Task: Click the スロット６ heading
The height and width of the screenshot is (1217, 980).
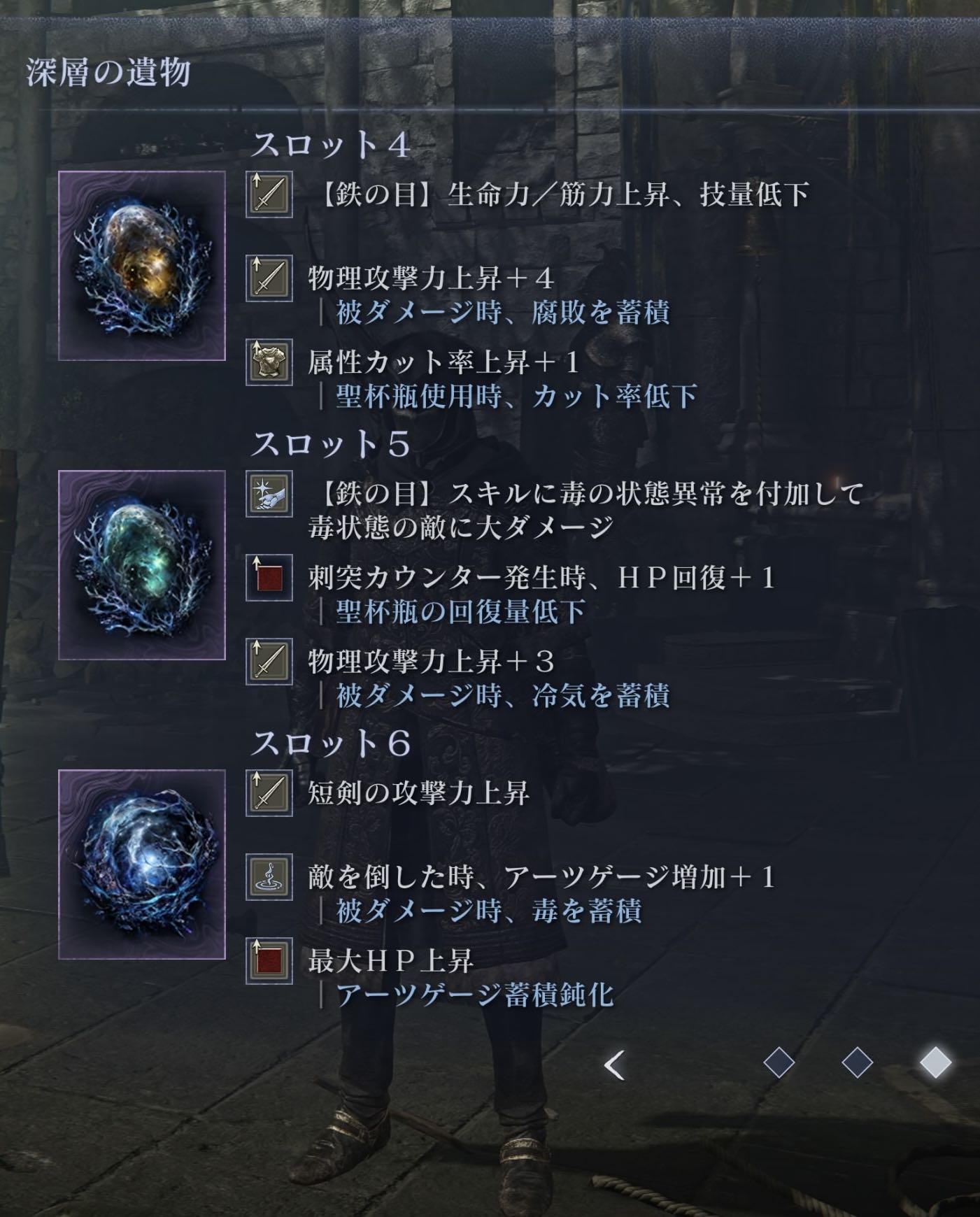Action: click(329, 744)
